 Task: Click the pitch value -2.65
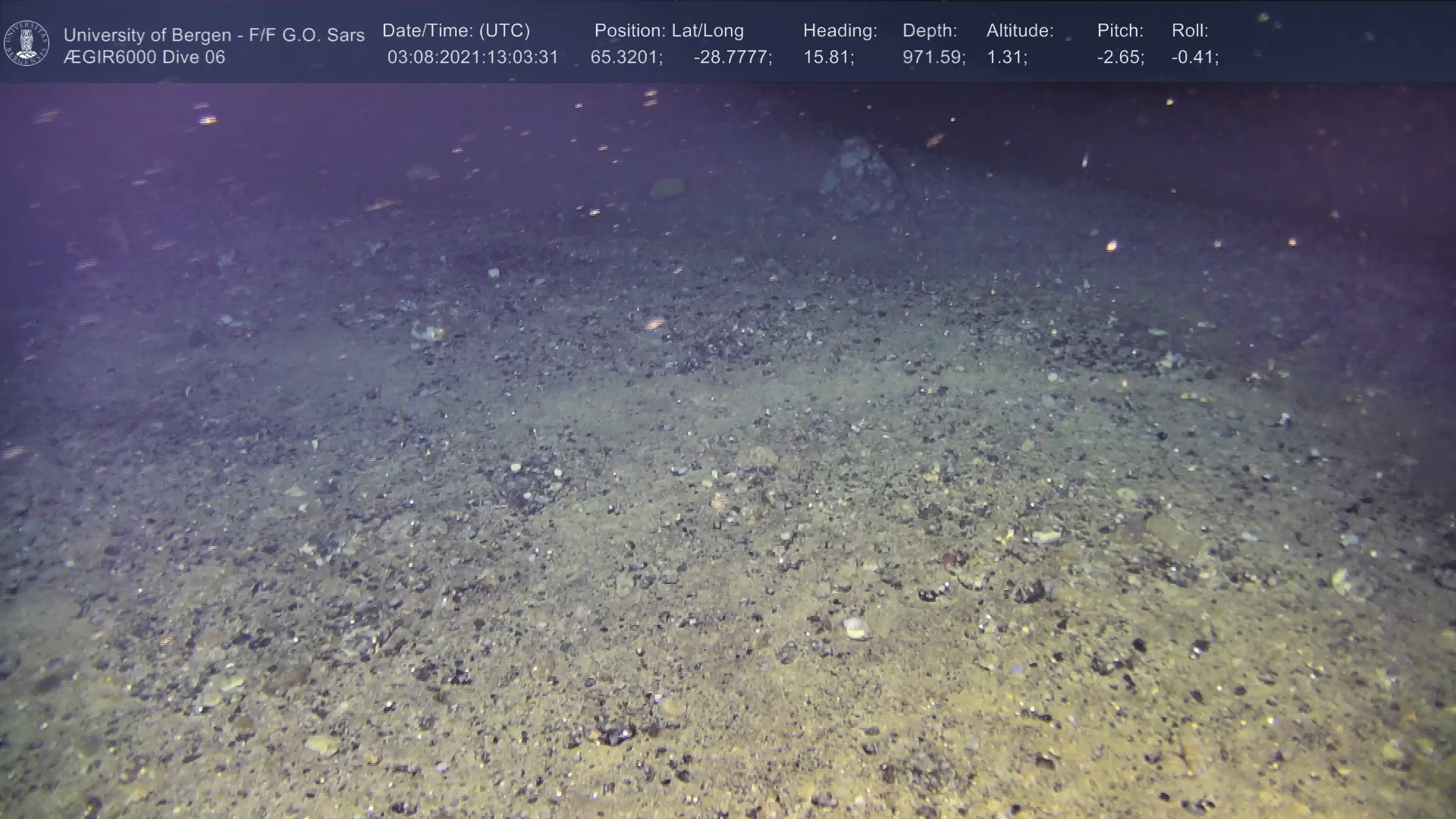click(1120, 58)
